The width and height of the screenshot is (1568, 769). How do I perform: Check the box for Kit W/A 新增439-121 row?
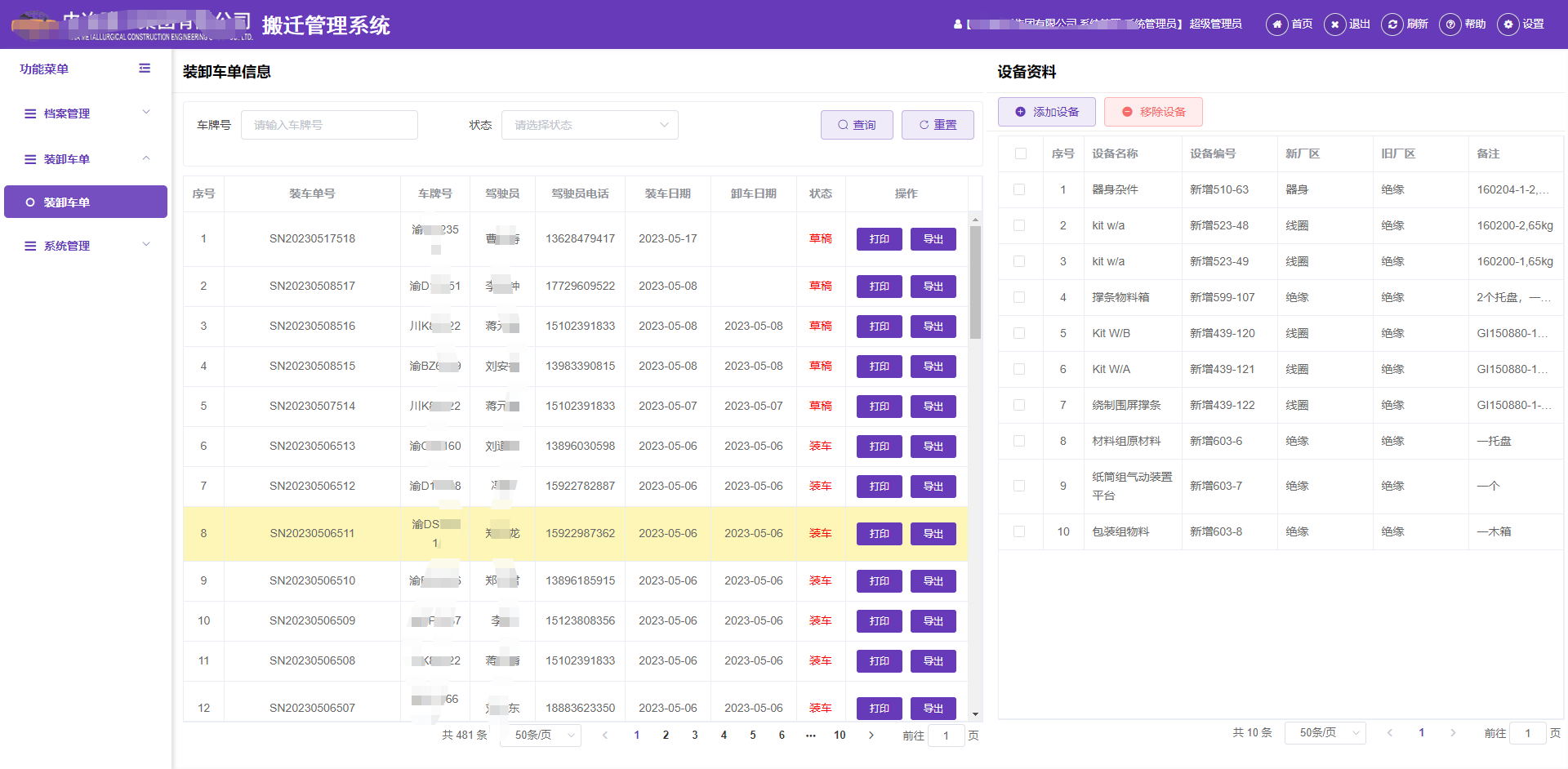click(x=1019, y=369)
